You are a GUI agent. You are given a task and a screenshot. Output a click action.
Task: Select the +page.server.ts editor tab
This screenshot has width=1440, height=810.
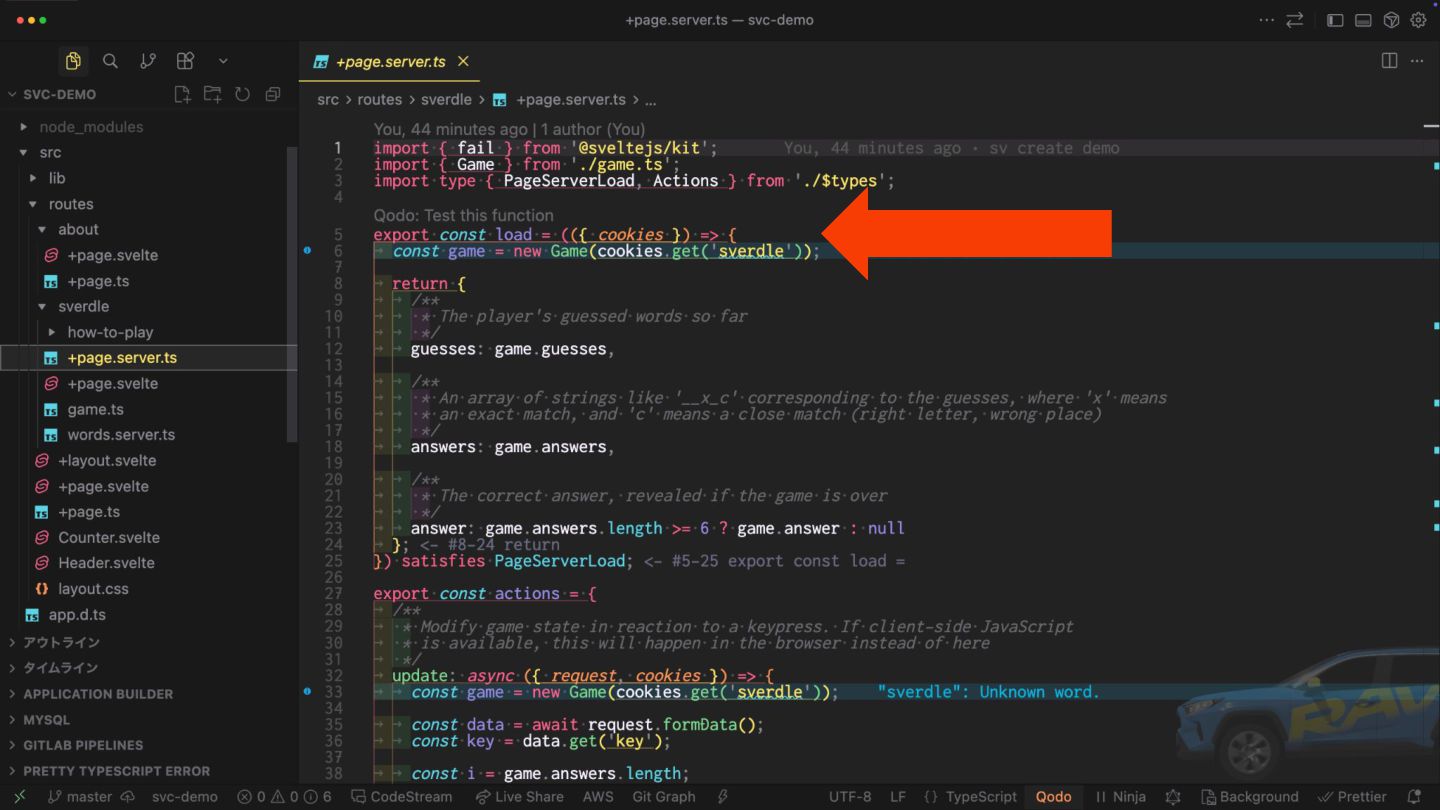[390, 61]
